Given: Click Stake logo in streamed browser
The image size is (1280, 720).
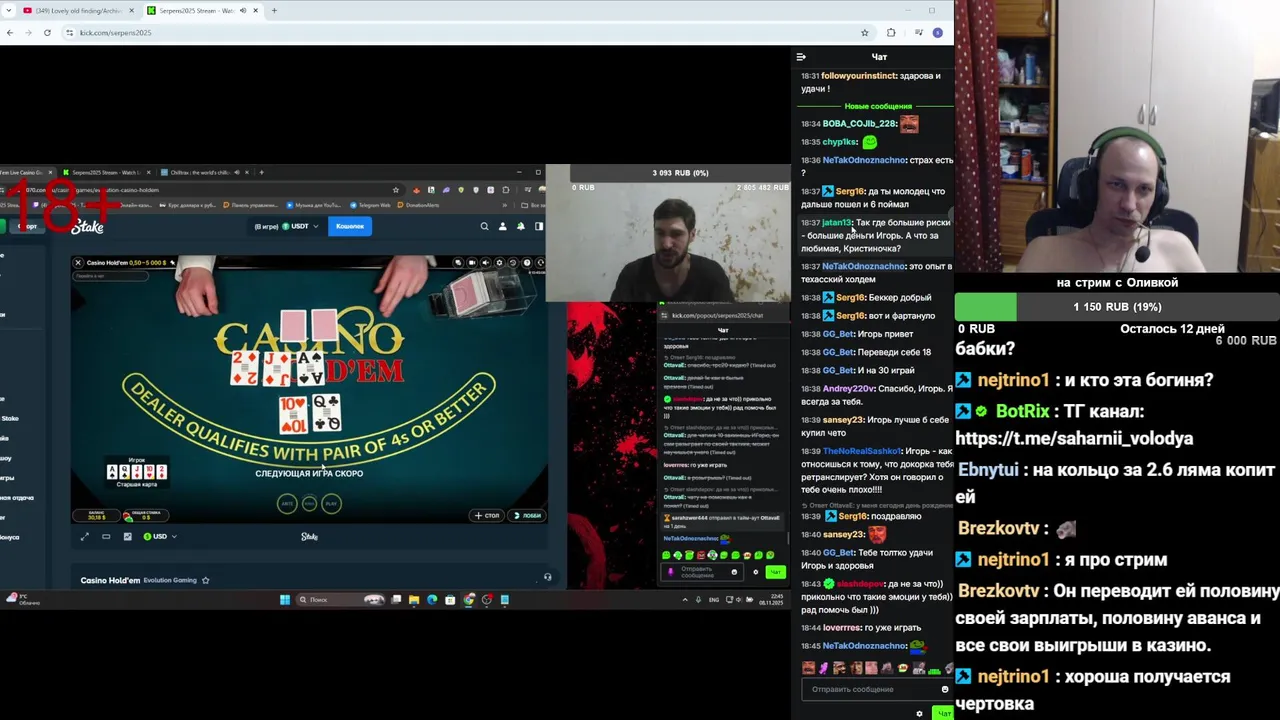Looking at the screenshot, I should [x=87, y=227].
